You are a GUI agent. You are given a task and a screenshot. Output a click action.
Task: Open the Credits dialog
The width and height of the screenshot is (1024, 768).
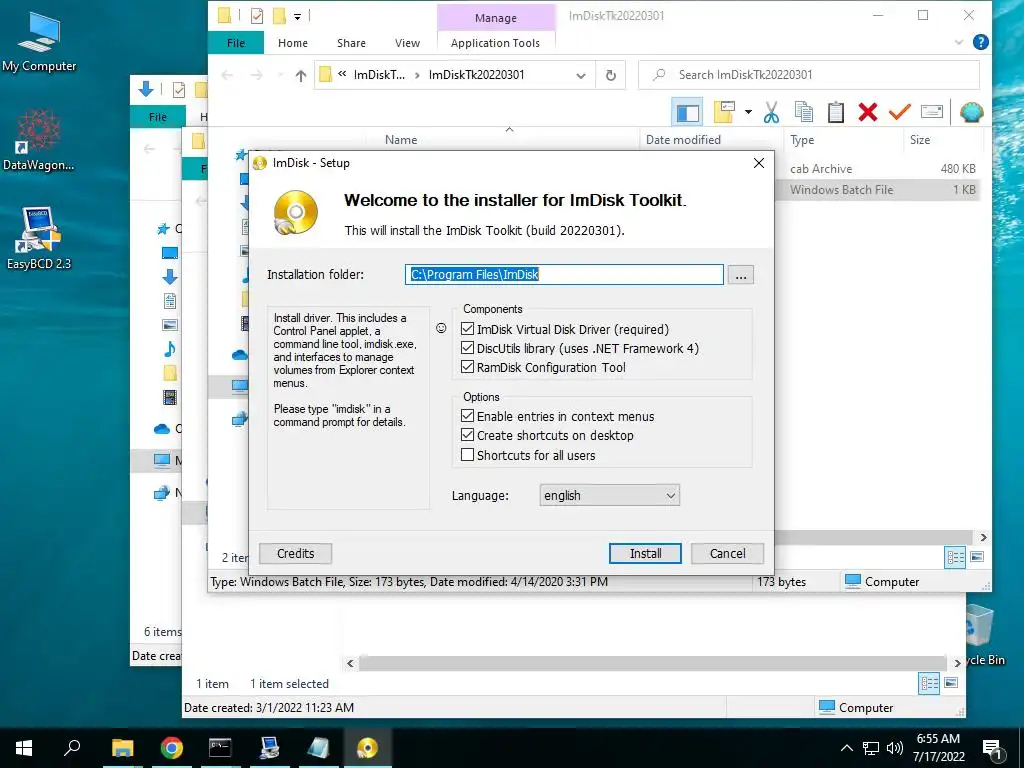click(x=295, y=553)
